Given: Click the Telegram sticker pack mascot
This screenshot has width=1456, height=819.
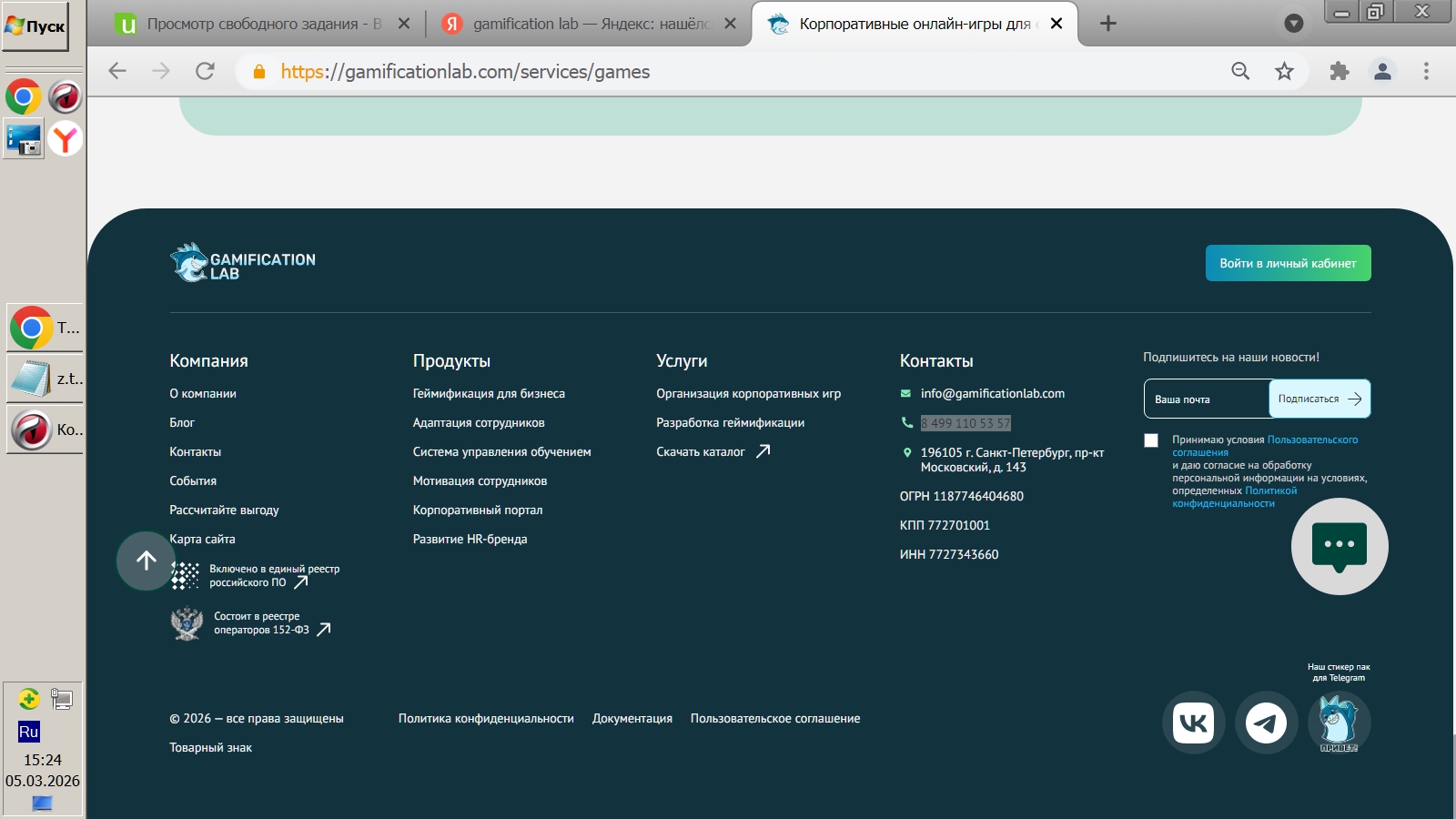Looking at the screenshot, I should [1339, 722].
